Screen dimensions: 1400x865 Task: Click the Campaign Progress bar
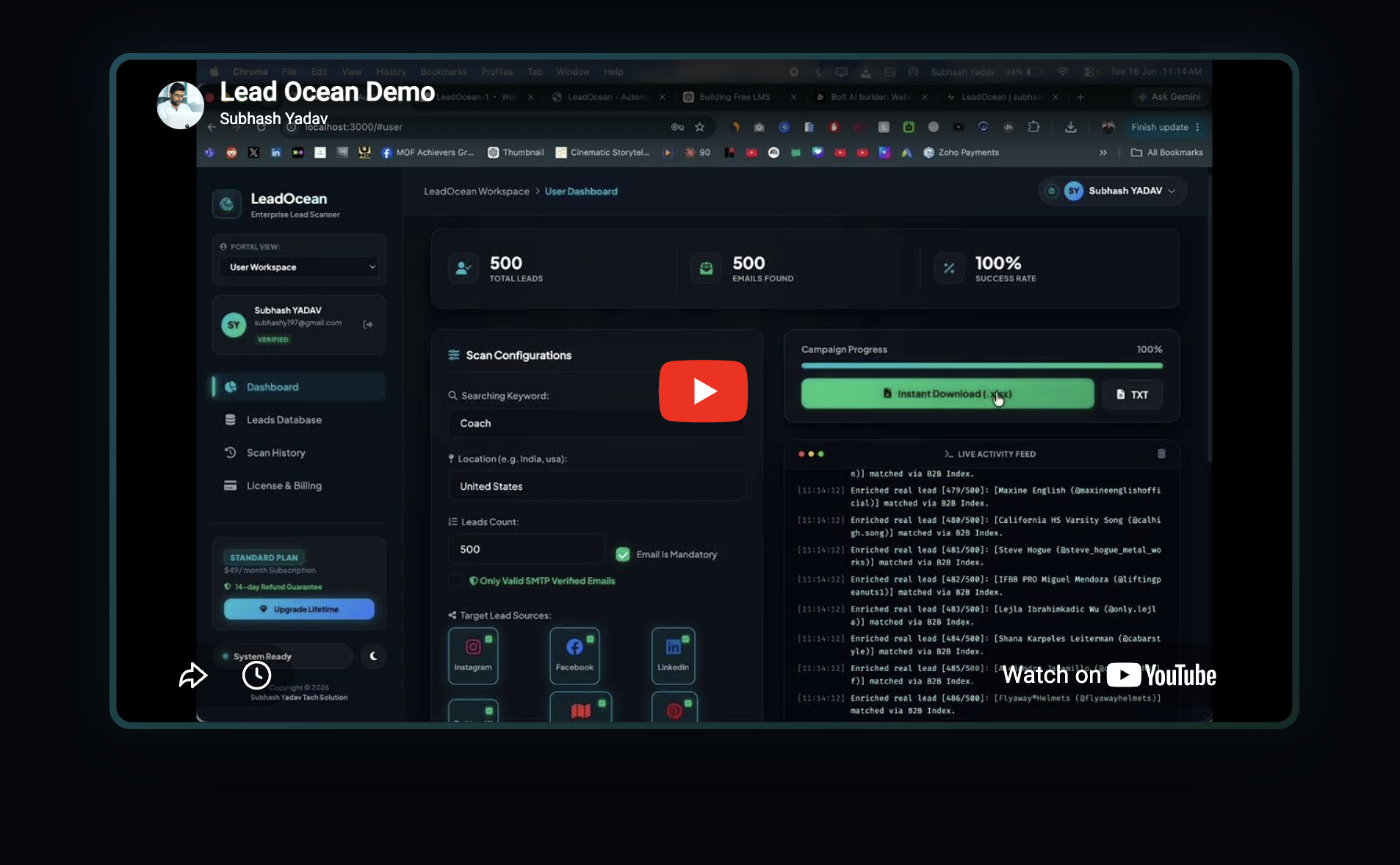point(982,366)
